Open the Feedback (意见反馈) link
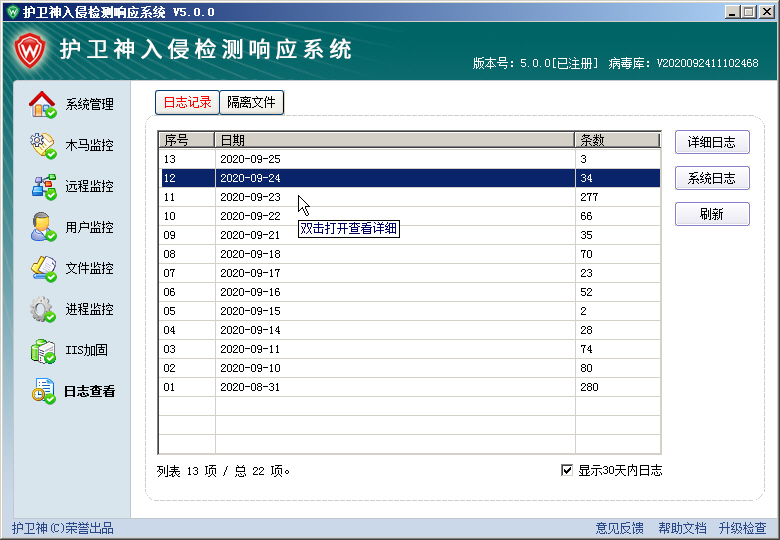 [x=620, y=528]
